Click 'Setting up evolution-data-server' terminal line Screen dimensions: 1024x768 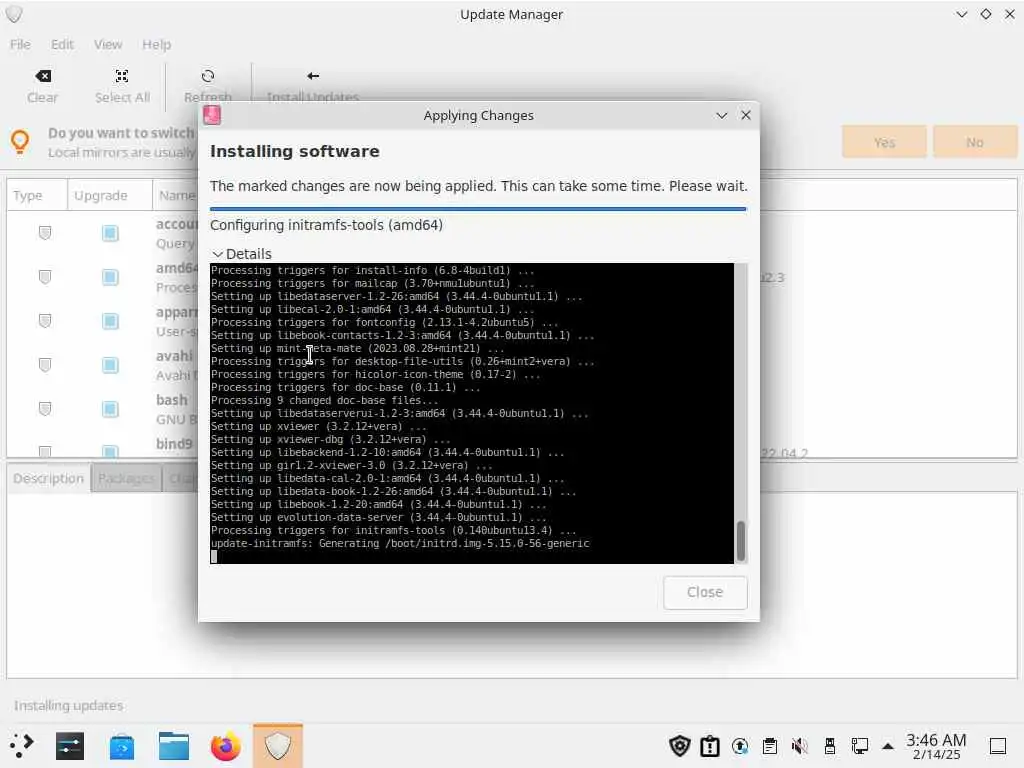tap(379, 517)
